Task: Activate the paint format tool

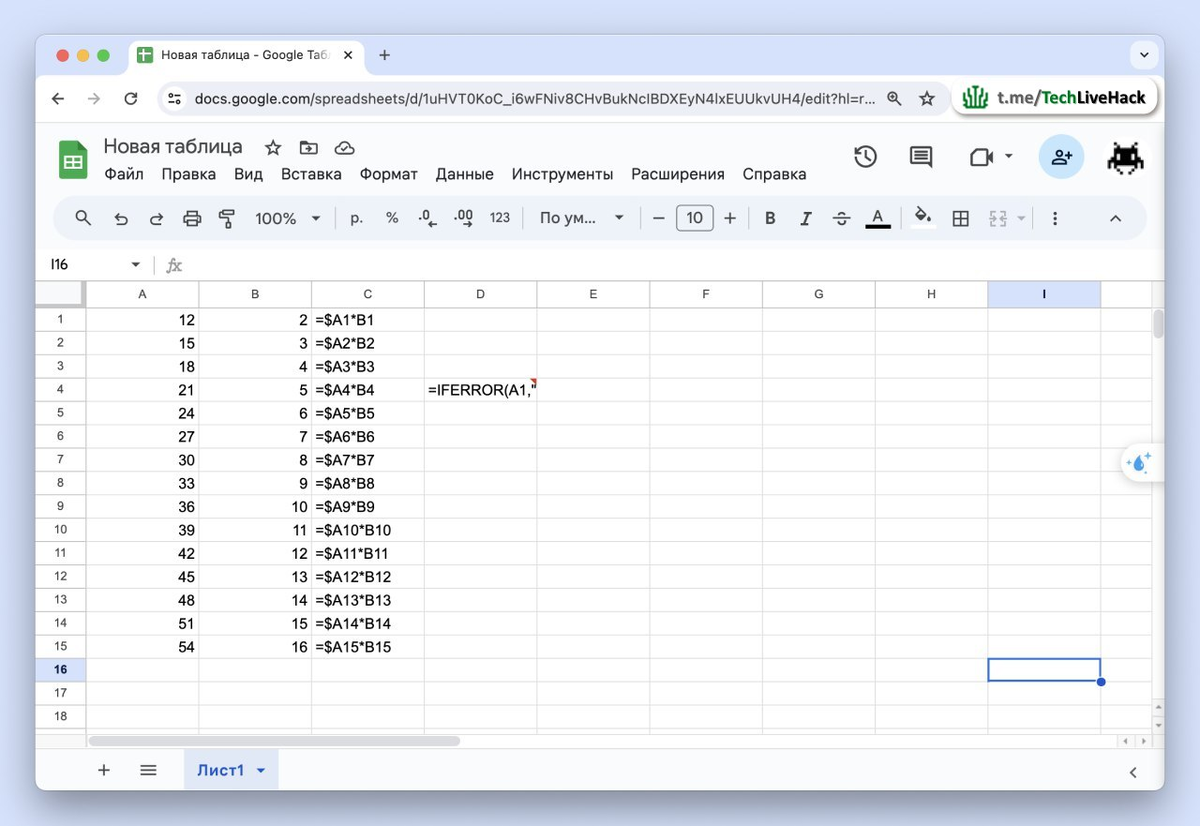Action: click(x=227, y=218)
